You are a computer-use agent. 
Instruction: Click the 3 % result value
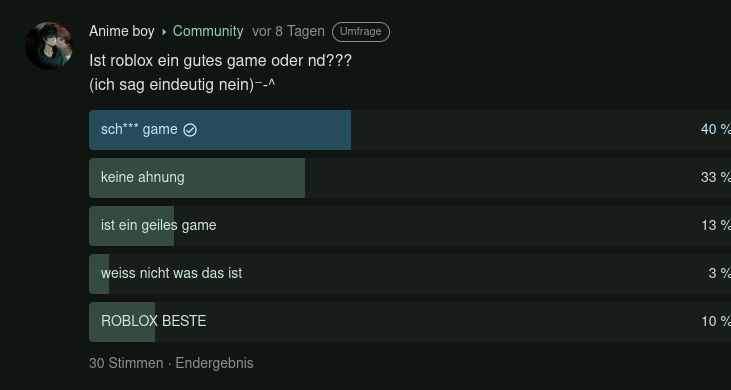click(719, 274)
